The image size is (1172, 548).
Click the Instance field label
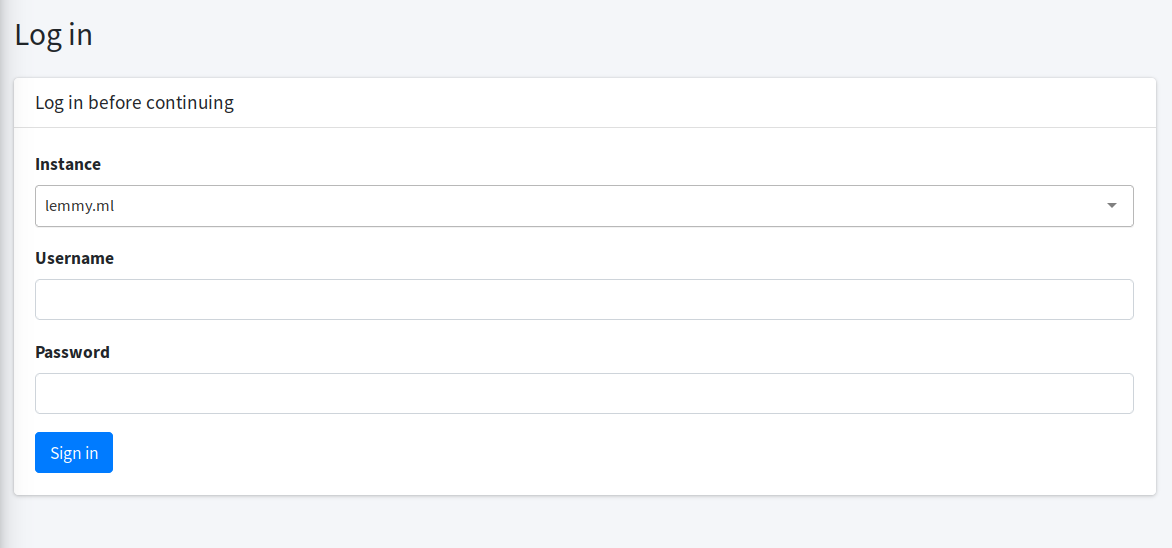(x=68, y=164)
